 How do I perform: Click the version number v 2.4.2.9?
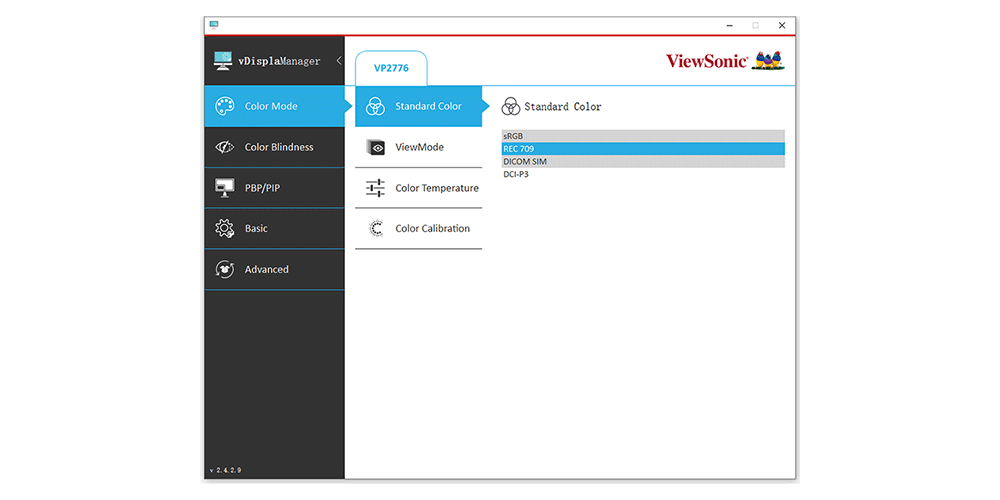click(225, 471)
